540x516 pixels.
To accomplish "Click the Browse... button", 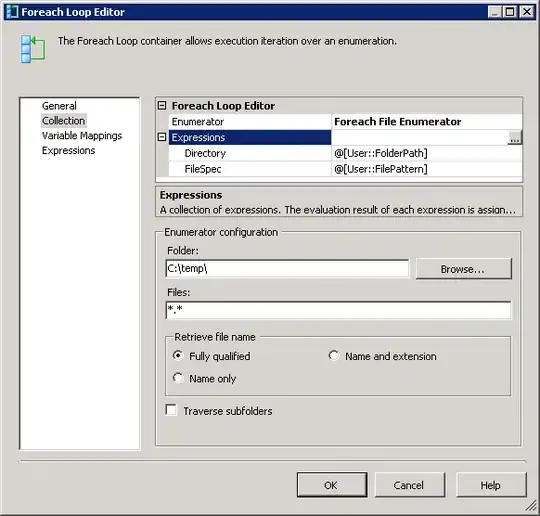I will coord(464,269).
